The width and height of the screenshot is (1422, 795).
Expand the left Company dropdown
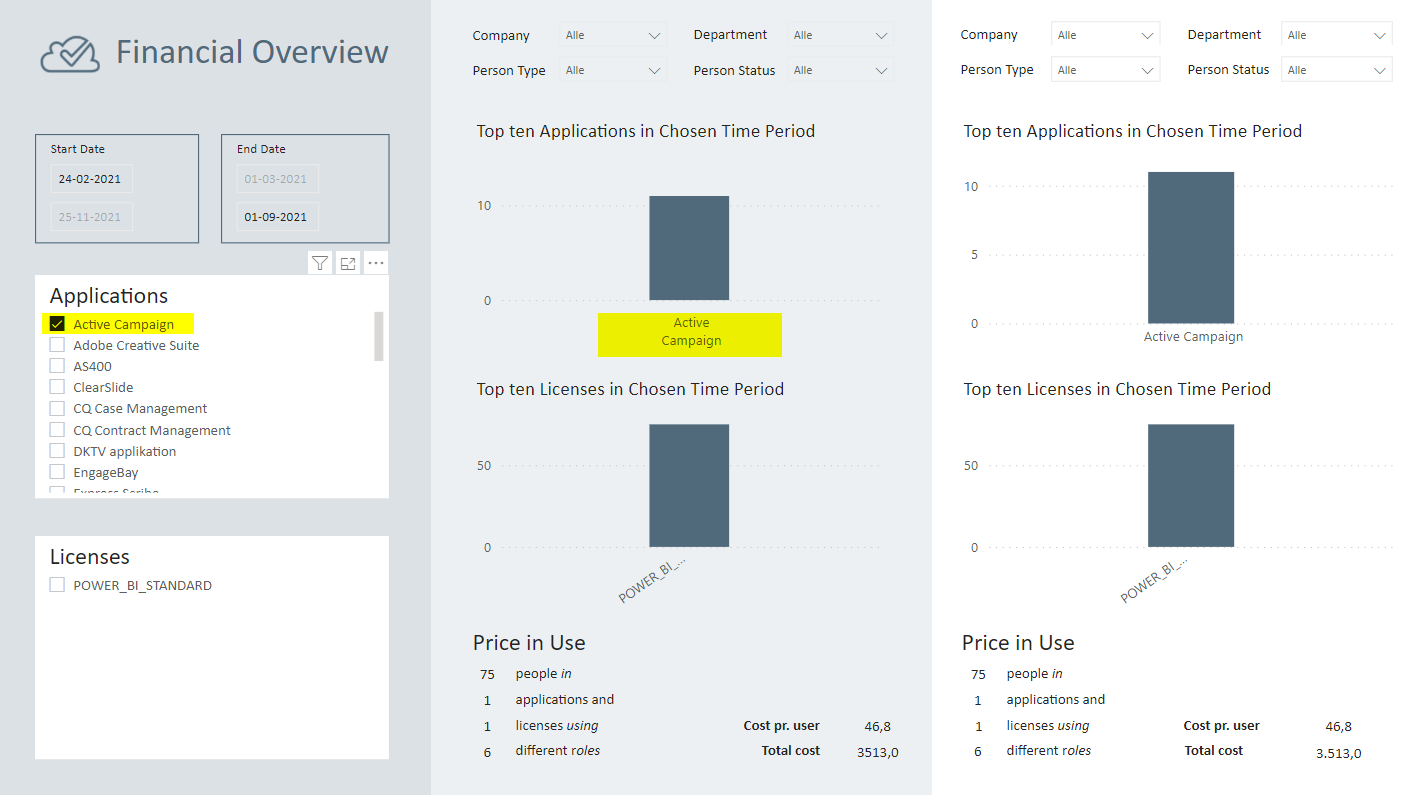coord(613,36)
